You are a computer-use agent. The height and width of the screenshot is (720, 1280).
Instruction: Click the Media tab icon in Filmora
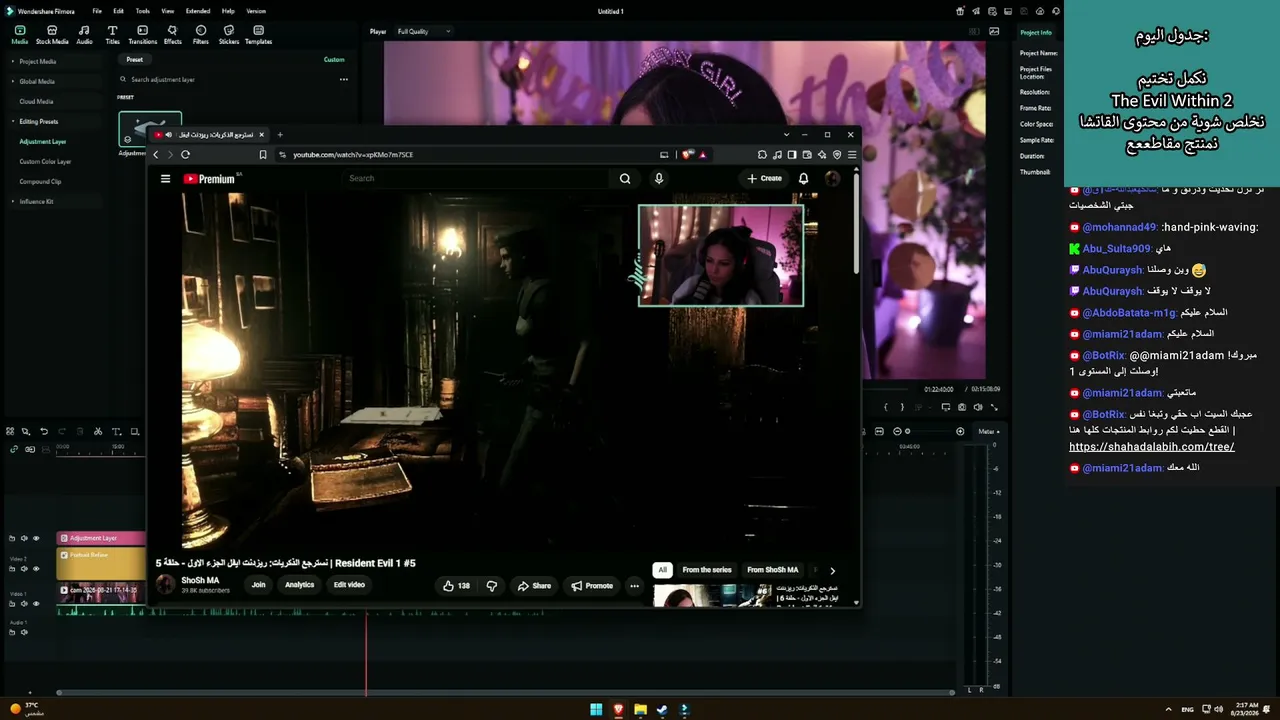pyautogui.click(x=20, y=35)
